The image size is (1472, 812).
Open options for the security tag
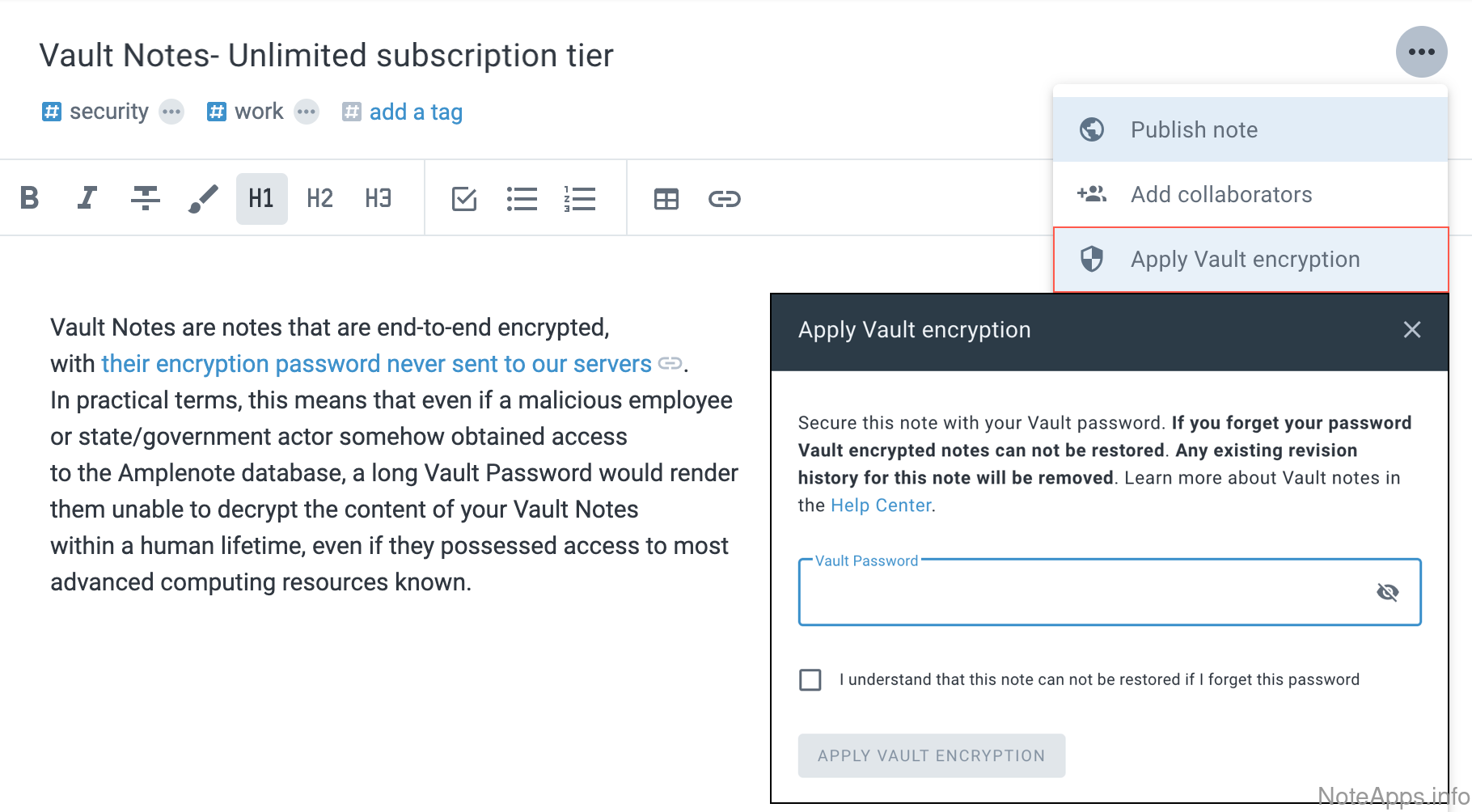pos(171,112)
